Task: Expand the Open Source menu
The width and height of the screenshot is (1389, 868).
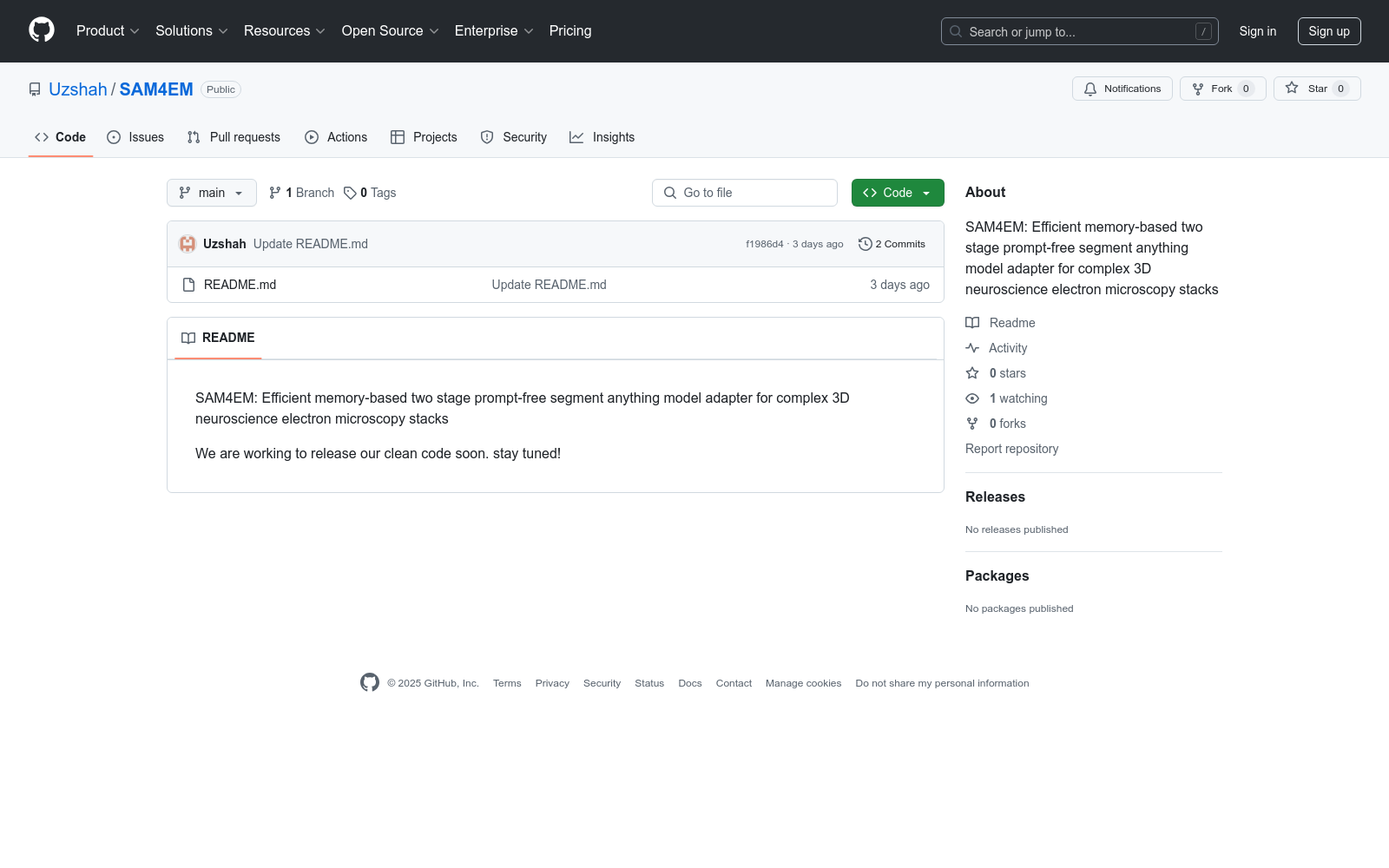Action: [x=391, y=31]
